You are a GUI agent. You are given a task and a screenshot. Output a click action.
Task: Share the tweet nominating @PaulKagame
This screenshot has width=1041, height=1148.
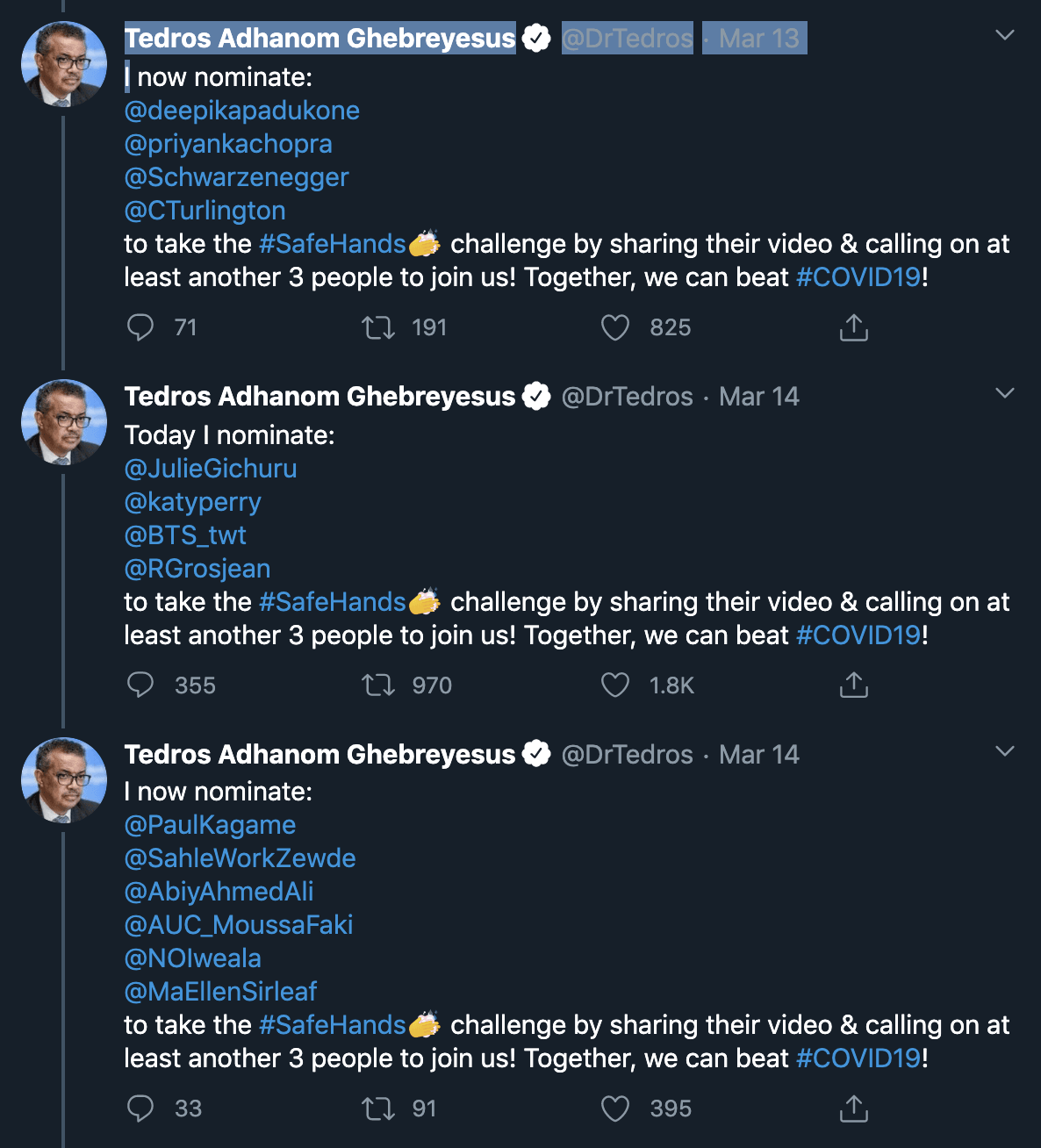tap(853, 1109)
